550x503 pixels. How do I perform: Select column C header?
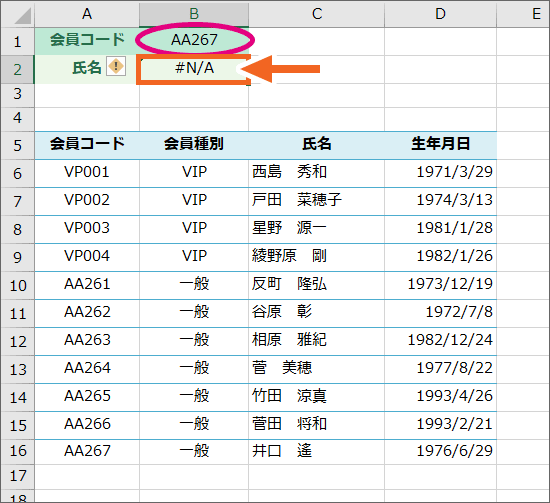316,14
